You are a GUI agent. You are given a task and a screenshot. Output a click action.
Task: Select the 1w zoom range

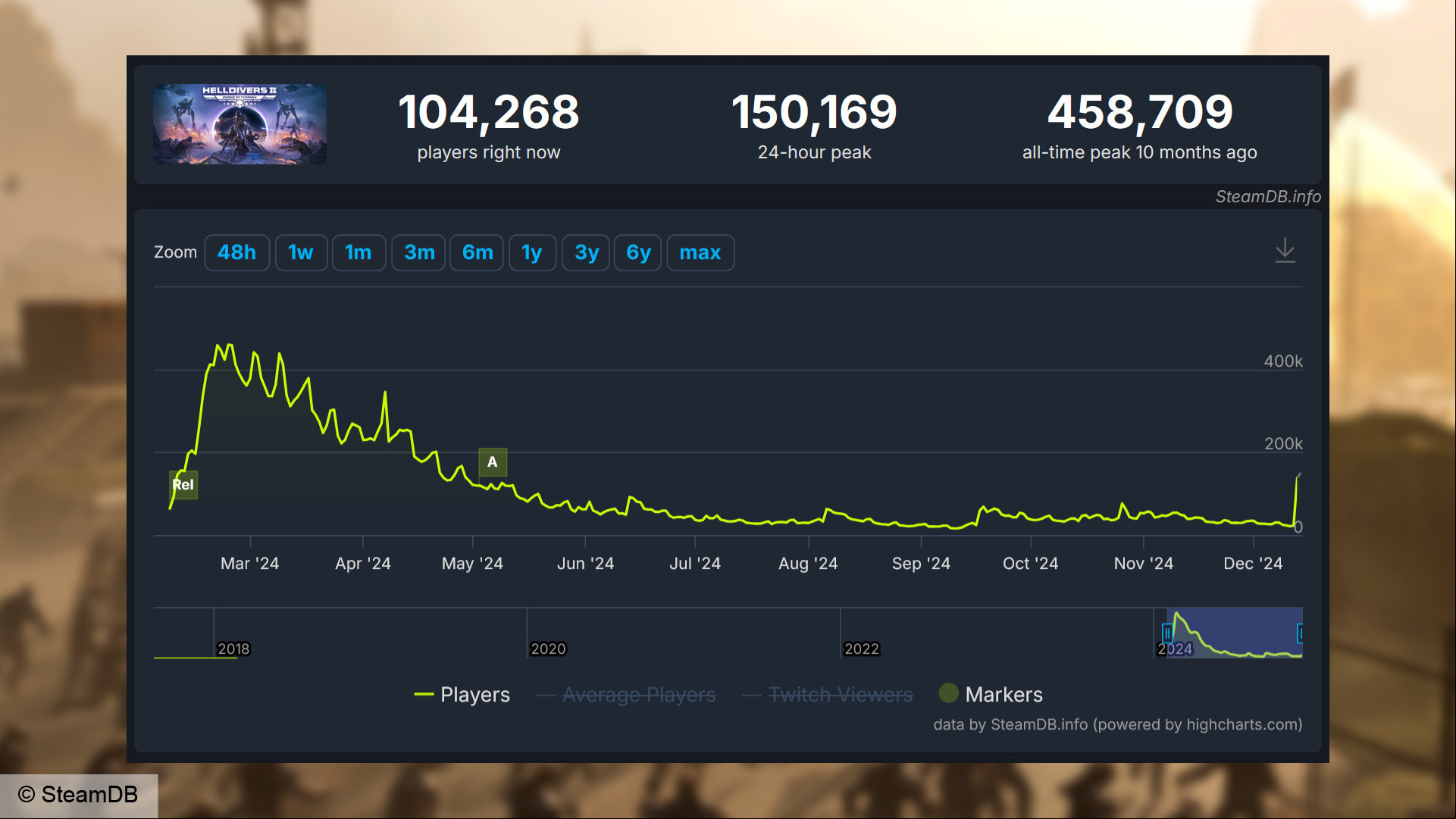[301, 252]
